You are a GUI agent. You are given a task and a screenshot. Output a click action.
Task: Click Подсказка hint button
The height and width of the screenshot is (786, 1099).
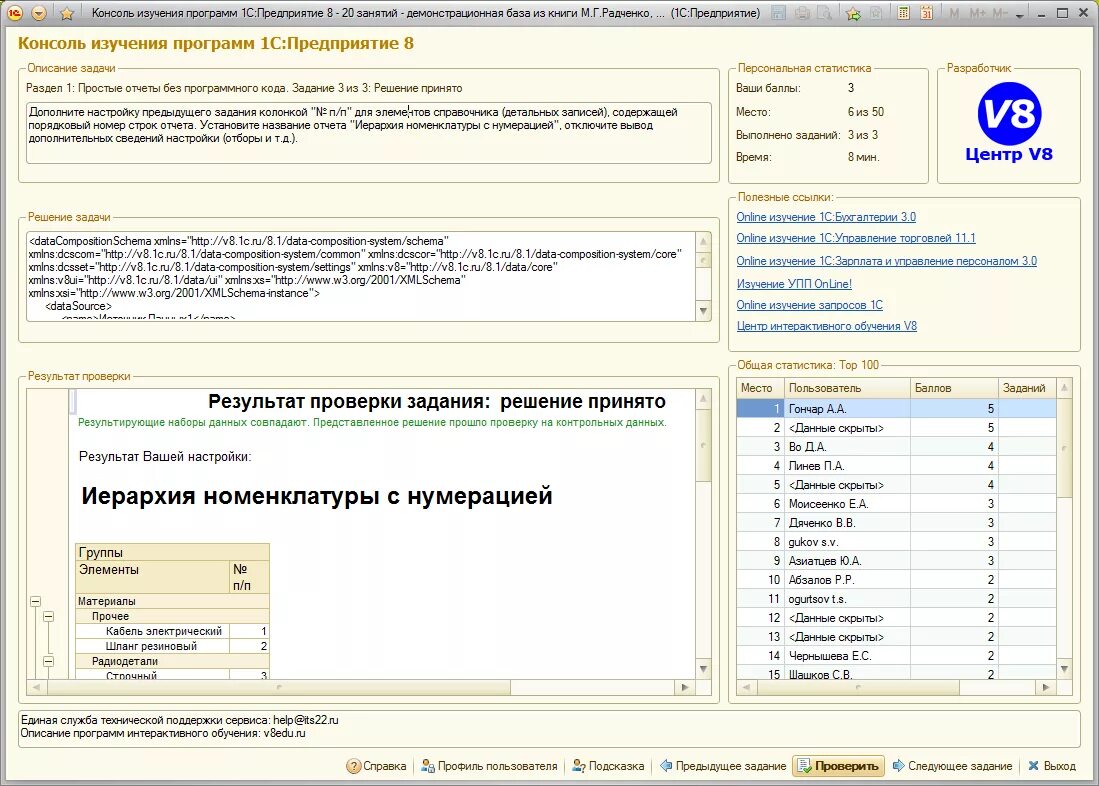[608, 766]
